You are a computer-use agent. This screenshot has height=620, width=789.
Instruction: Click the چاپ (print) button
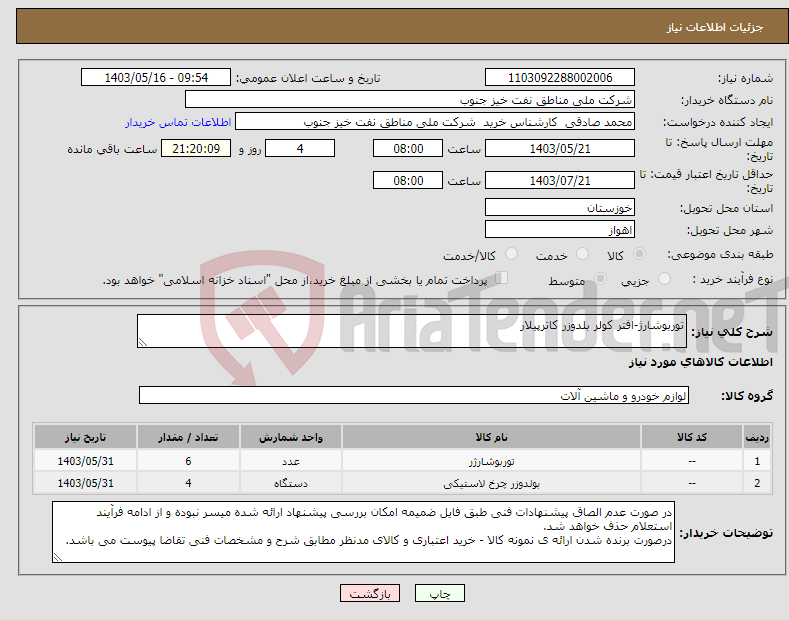(x=439, y=593)
